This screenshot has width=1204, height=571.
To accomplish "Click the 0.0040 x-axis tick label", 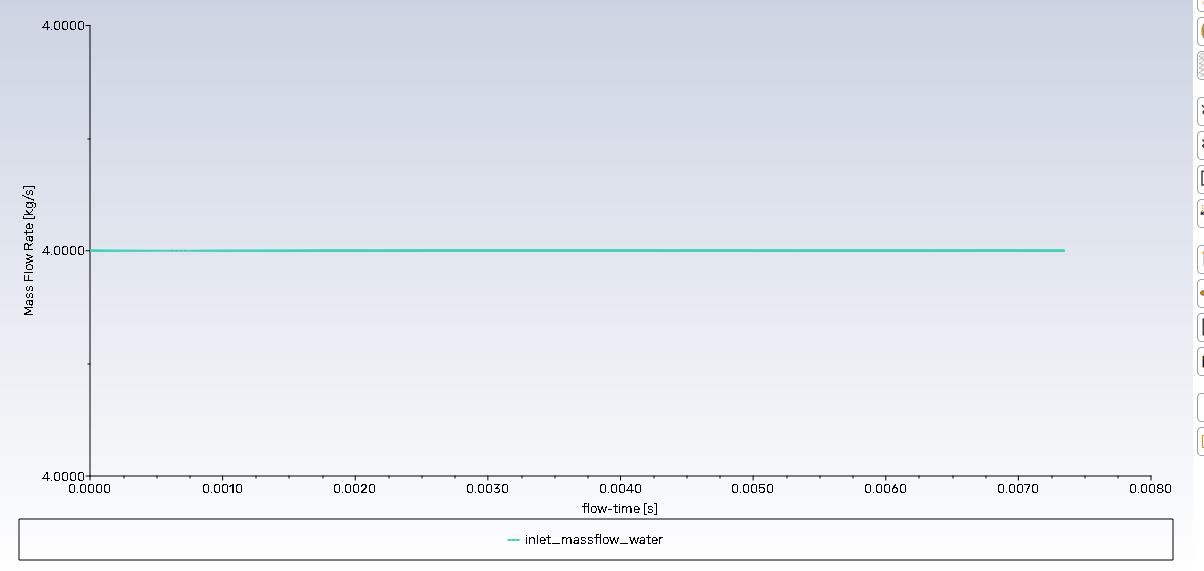I will click(x=620, y=489).
